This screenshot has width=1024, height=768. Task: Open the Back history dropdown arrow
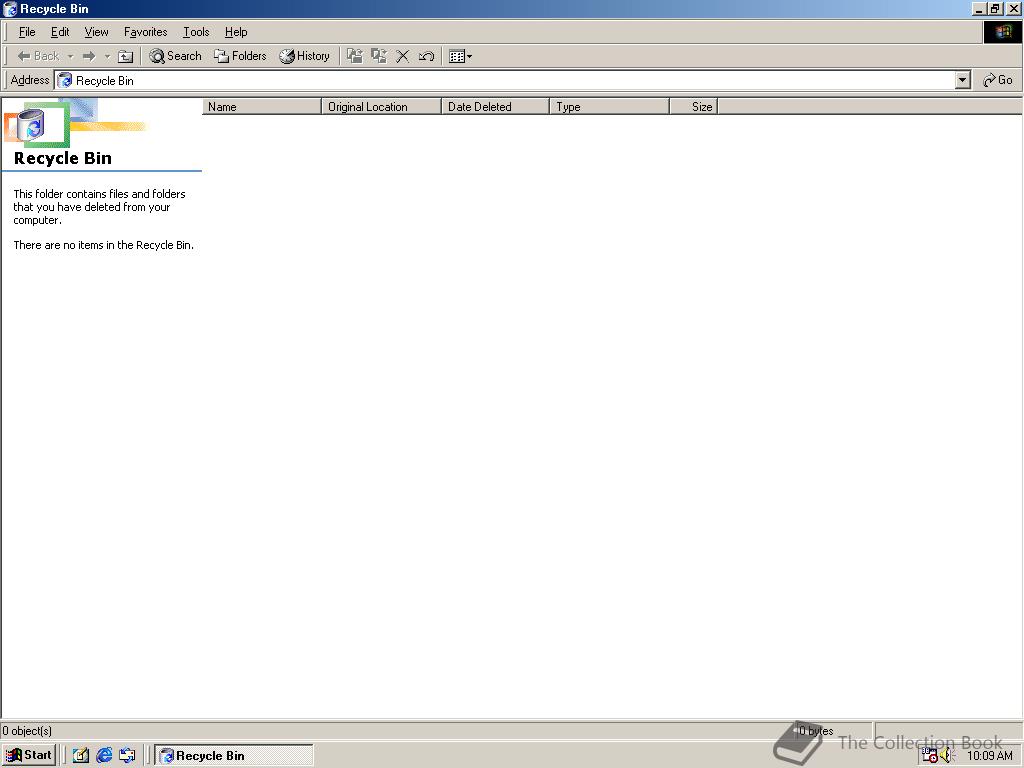tap(70, 56)
